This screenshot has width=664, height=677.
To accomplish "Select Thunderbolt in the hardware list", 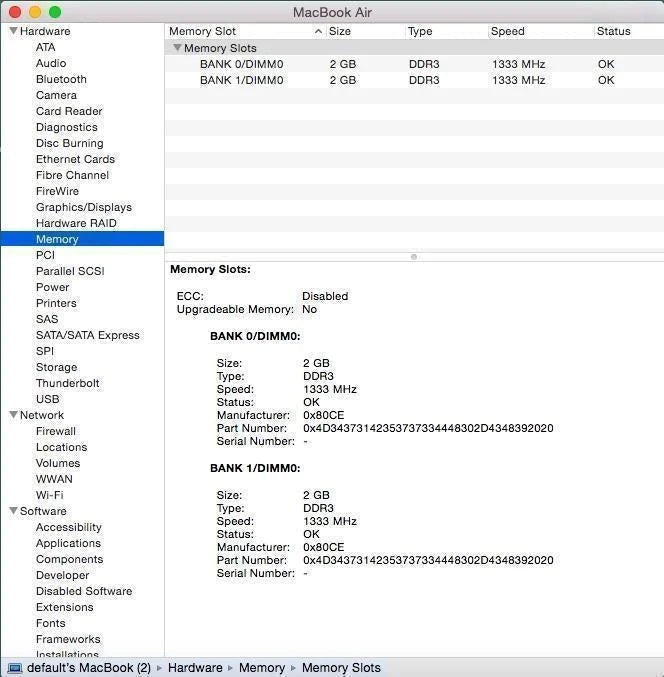I will [x=67, y=383].
